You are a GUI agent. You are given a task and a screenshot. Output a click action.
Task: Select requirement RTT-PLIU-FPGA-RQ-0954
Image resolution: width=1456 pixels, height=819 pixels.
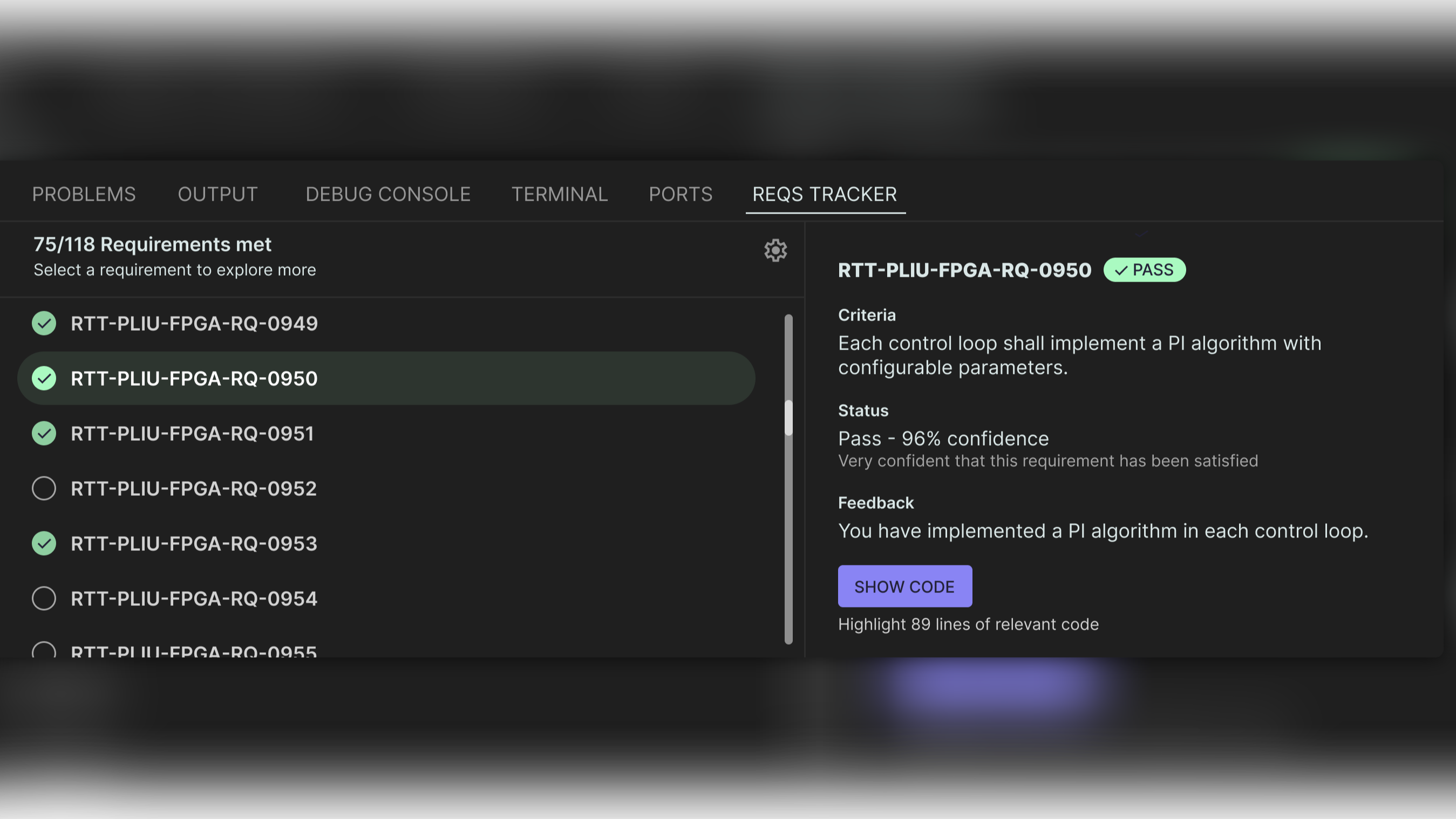(194, 598)
